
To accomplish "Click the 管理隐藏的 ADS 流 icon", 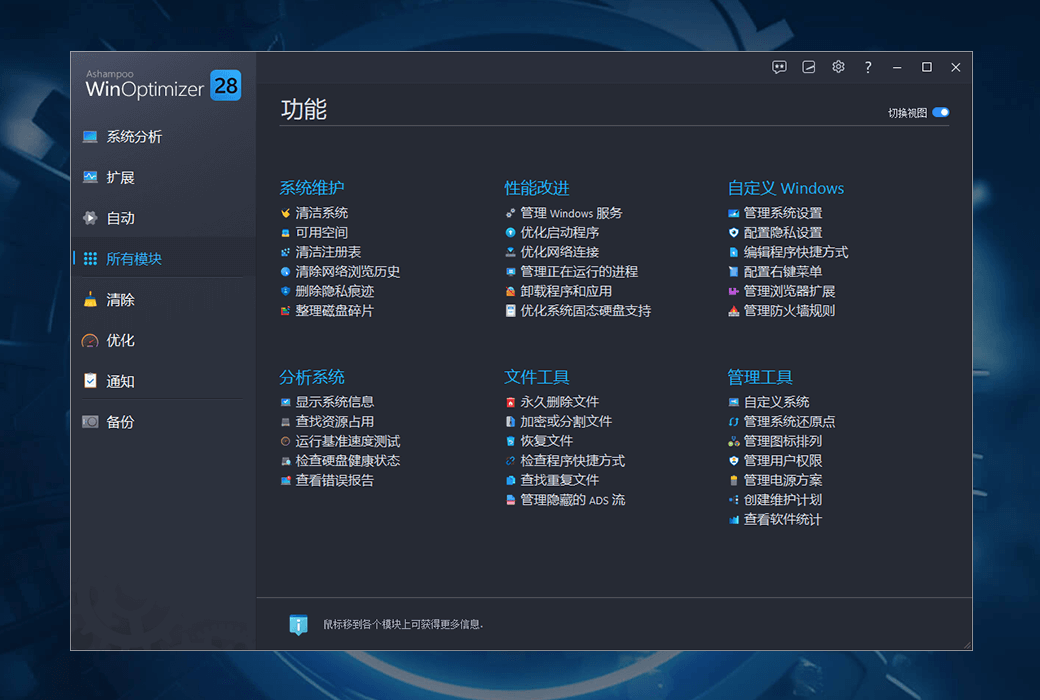I will click(x=510, y=500).
